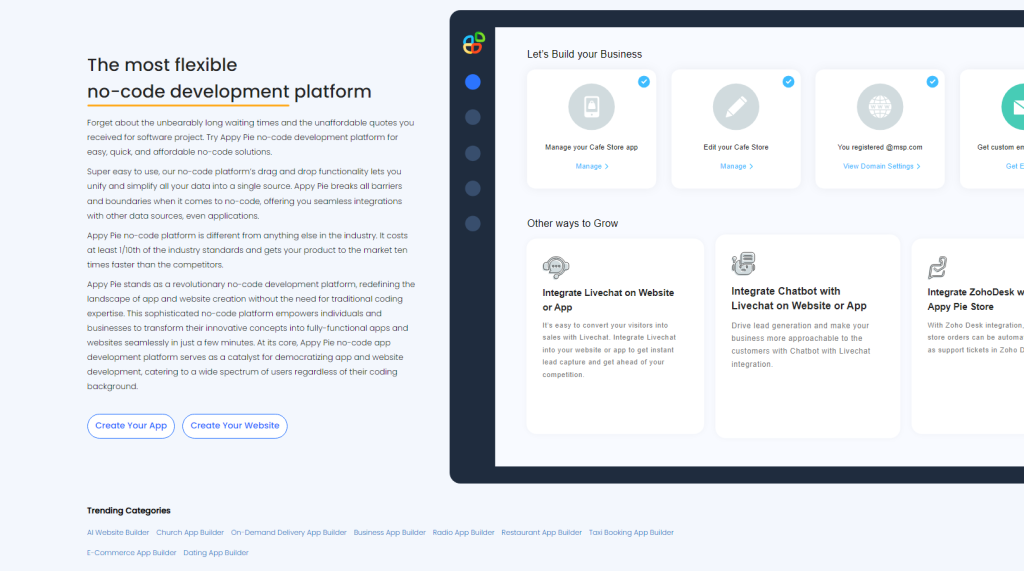1024x571 pixels.
Task: Open the Restaurant App Builder link
Action: click(x=541, y=533)
